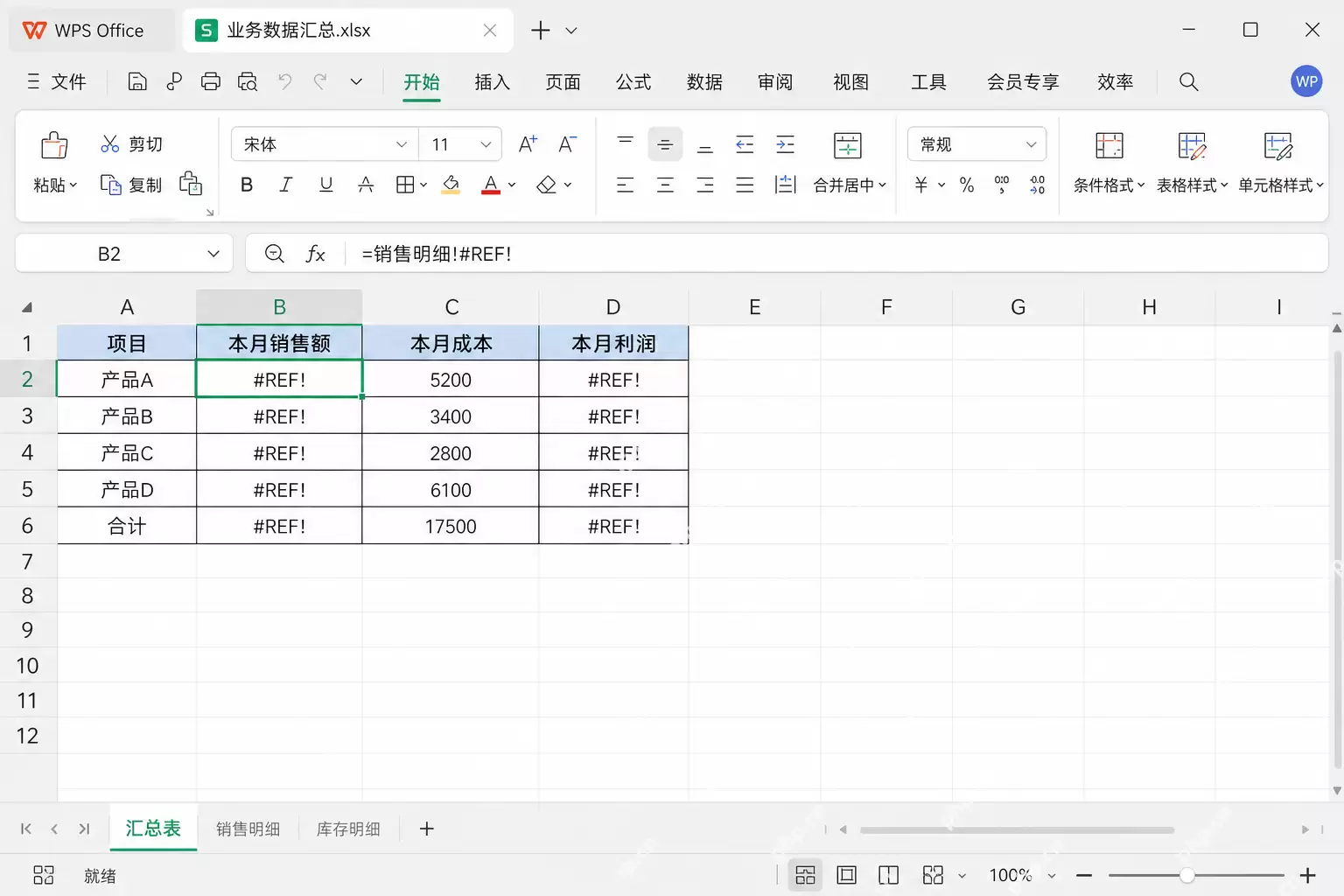Expand the quick access toolbar customize arrow
The height and width of the screenshot is (896, 1344).
click(356, 81)
